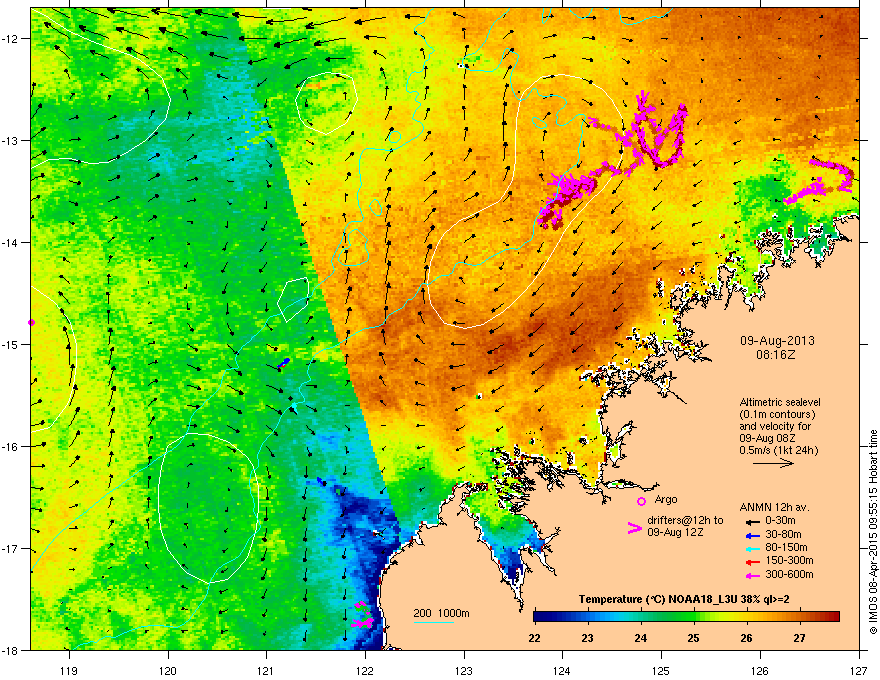The width and height of the screenshot is (880, 680).
Task: Click latitude axis label -12
Action: click(10, 39)
